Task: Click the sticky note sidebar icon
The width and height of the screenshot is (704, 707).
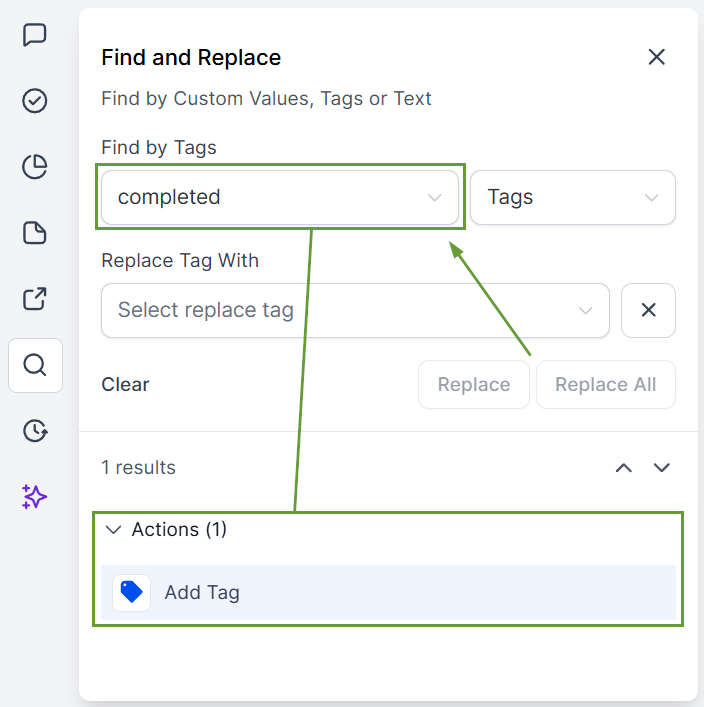Action: 35,233
